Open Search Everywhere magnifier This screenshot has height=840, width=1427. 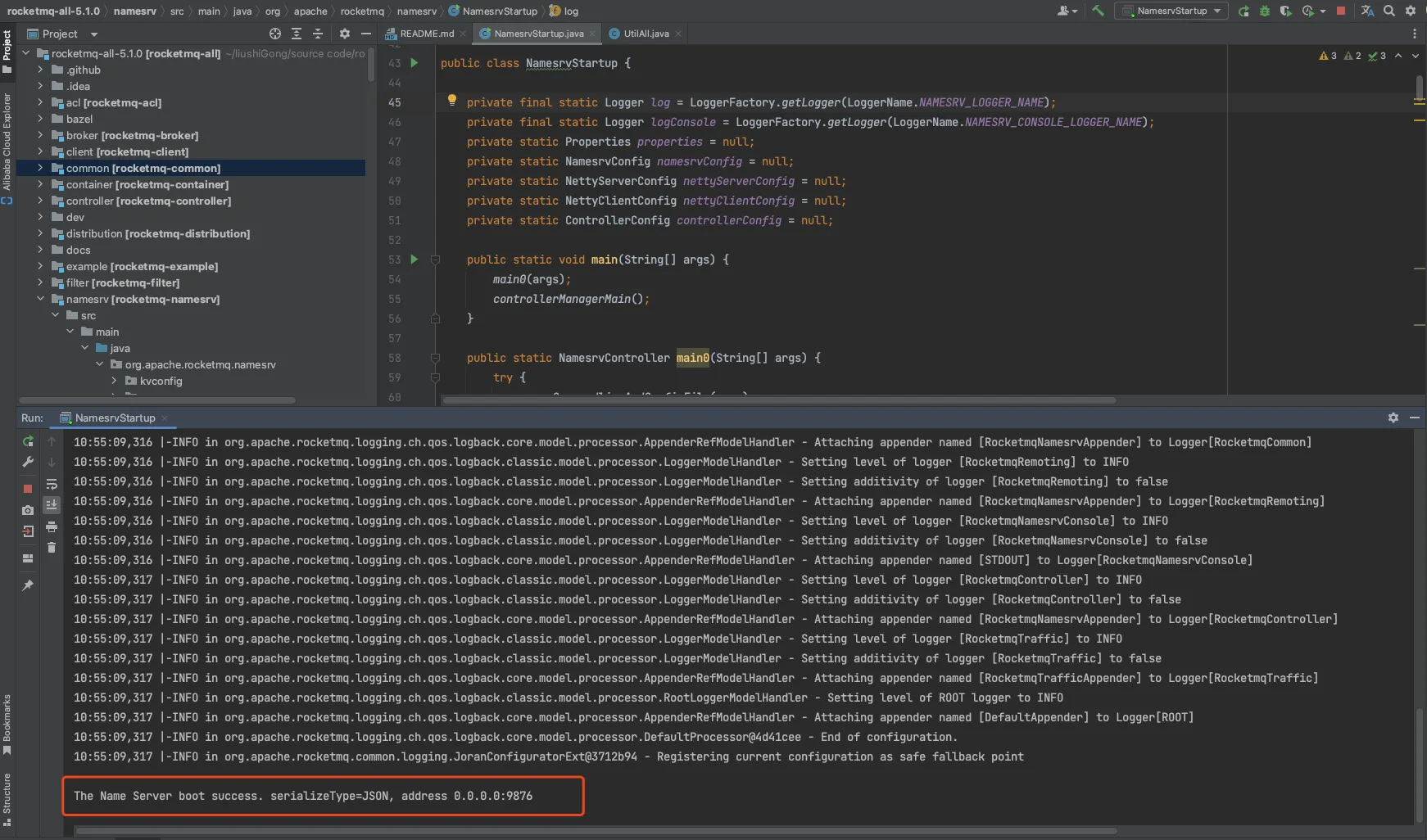1389,11
